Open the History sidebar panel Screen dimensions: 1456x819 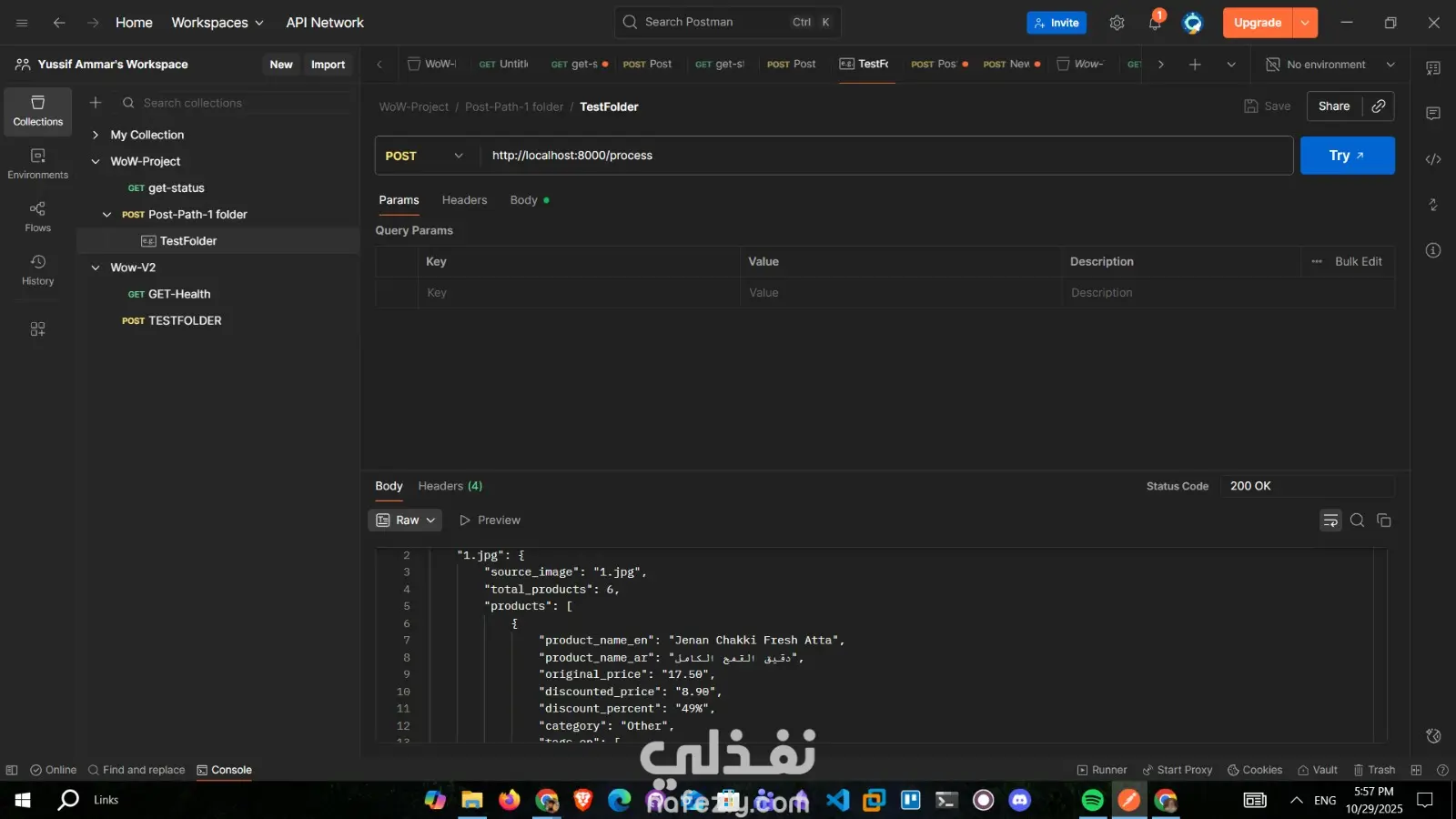(x=38, y=270)
